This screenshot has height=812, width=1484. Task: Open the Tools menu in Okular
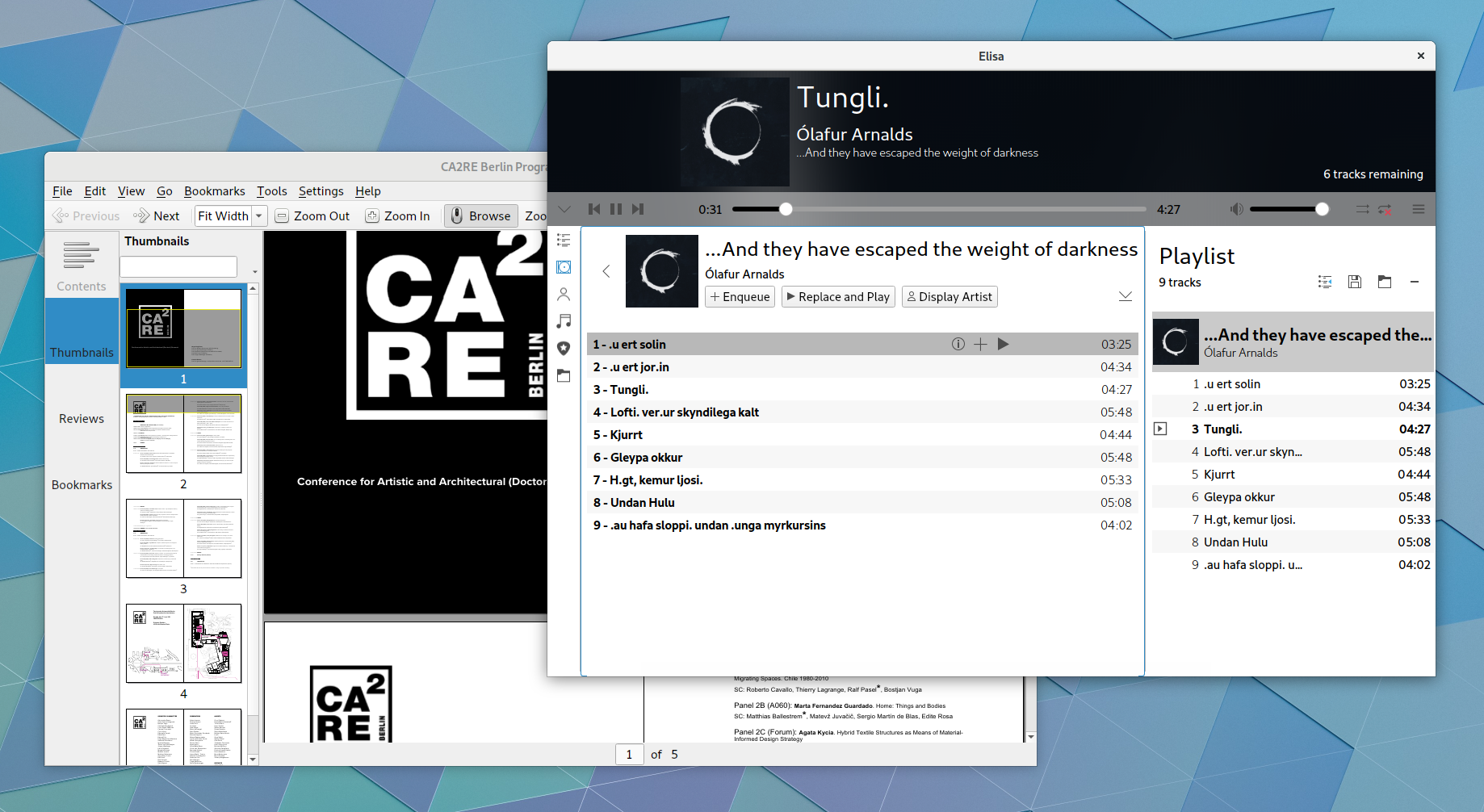pyautogui.click(x=272, y=191)
